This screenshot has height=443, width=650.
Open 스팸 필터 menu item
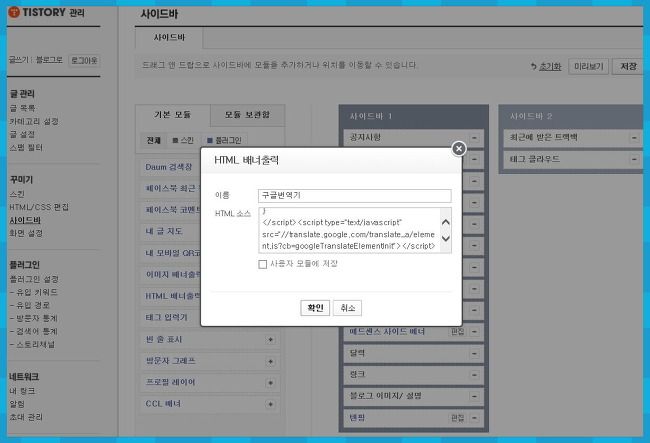pos(26,148)
